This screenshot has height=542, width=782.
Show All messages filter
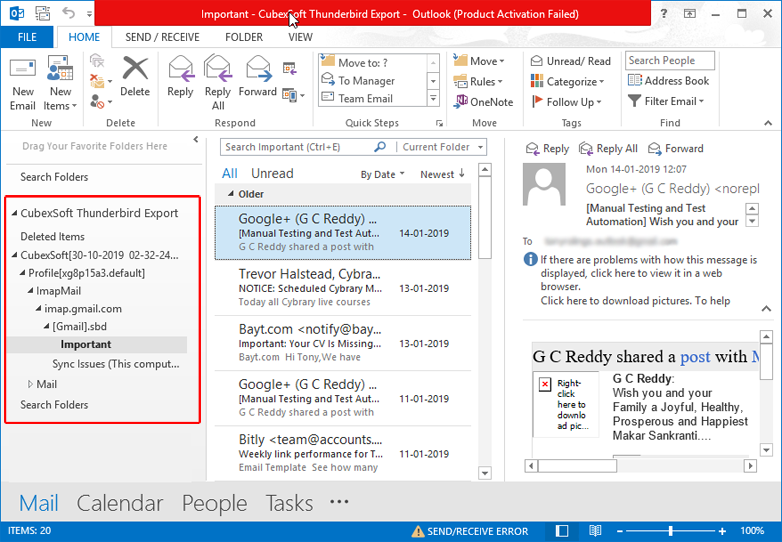[229, 174]
